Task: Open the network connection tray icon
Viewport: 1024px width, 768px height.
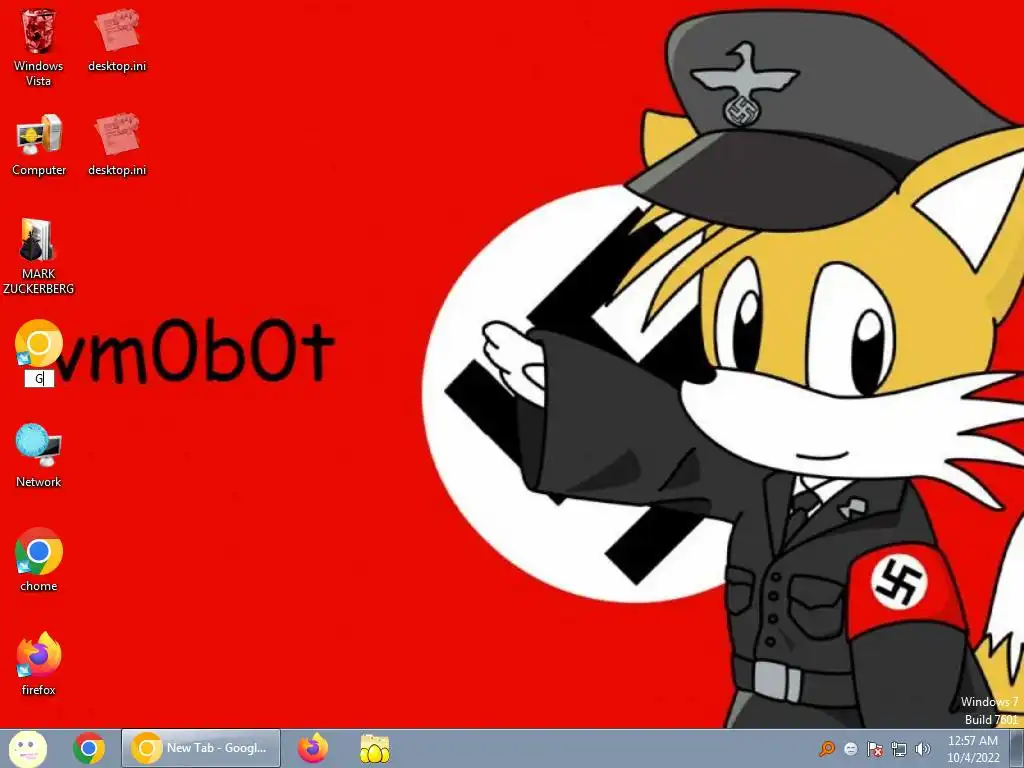Action: click(899, 749)
